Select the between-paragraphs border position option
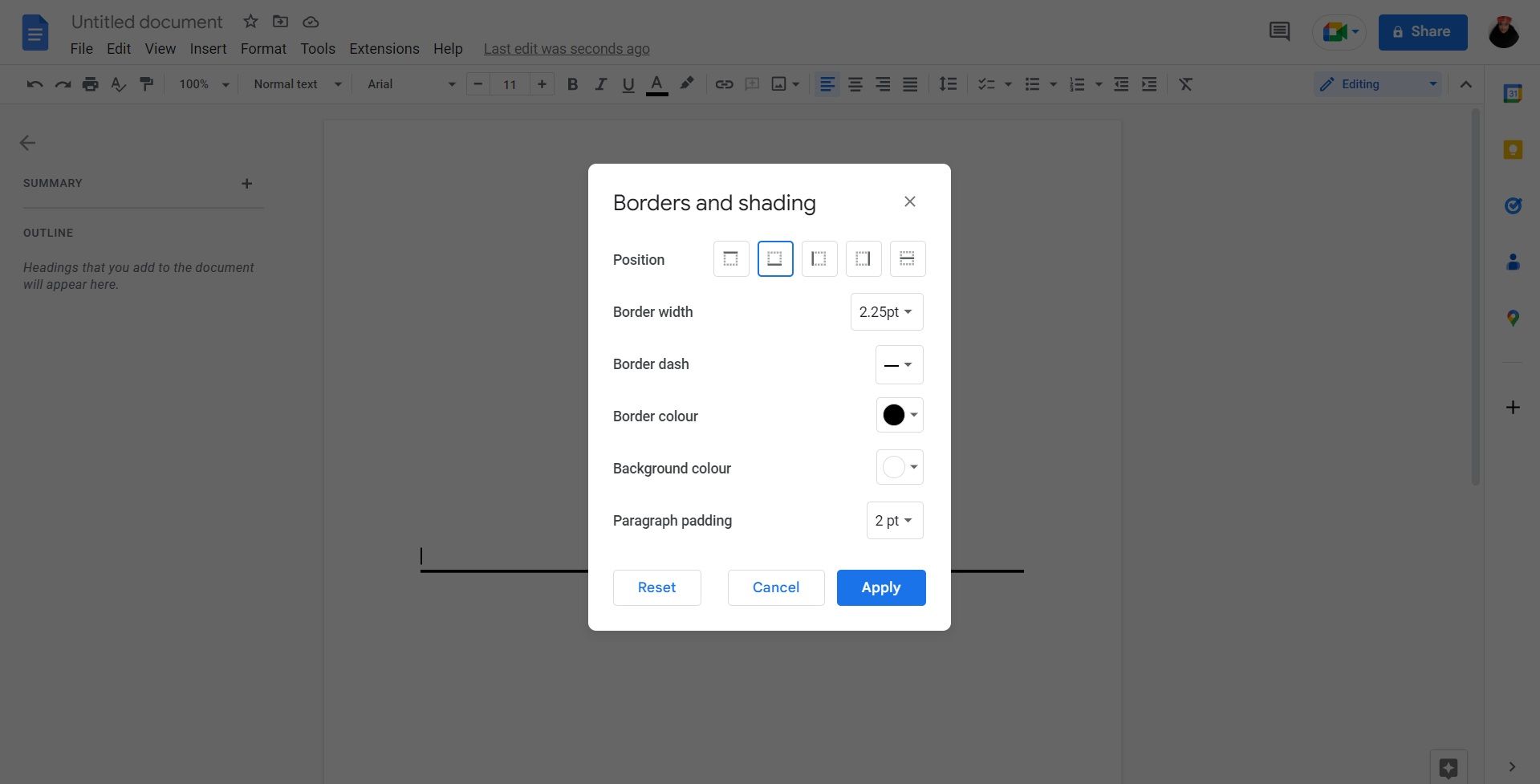 tap(907, 258)
